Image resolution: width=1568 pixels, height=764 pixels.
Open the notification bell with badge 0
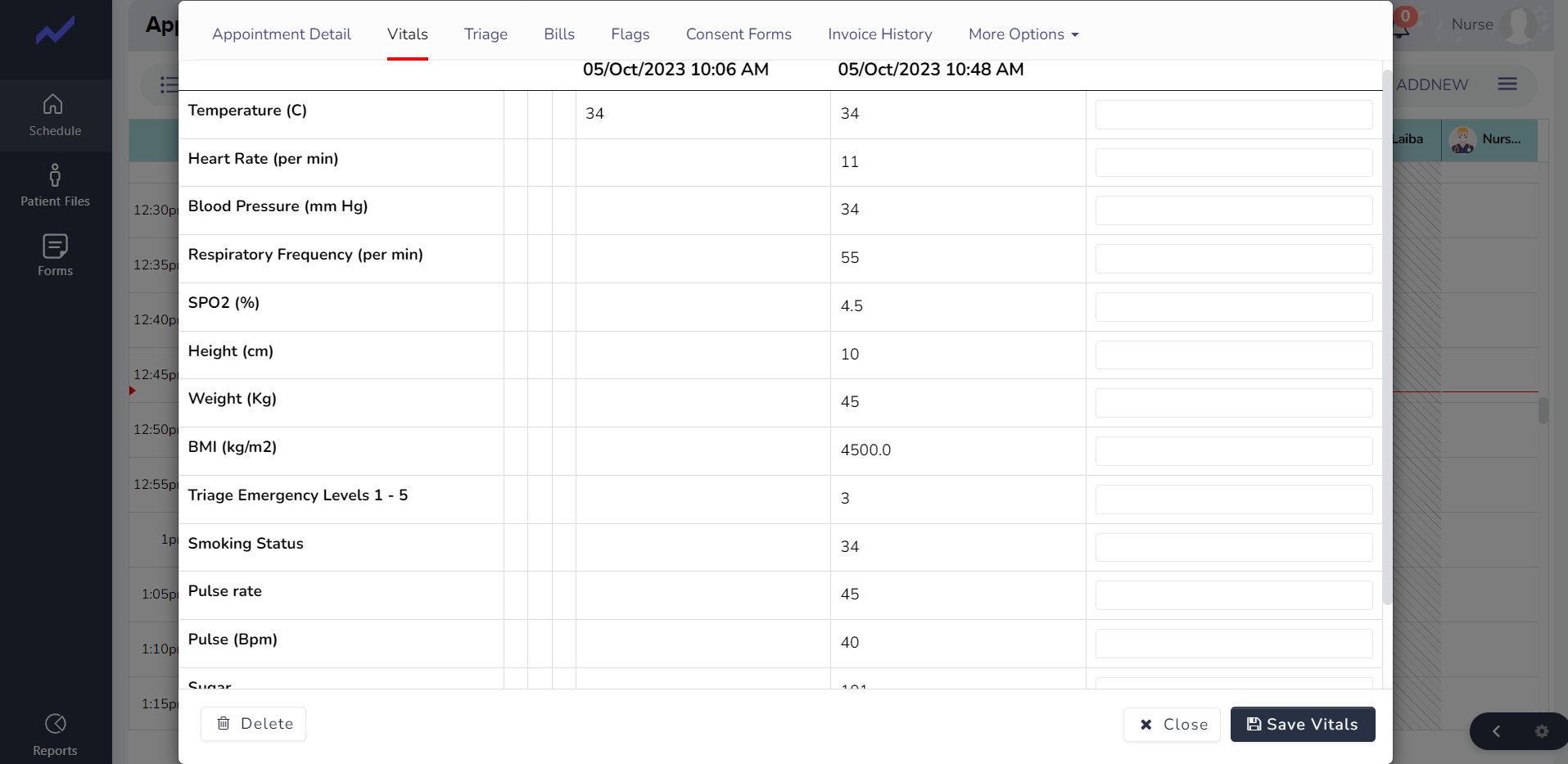1401,26
